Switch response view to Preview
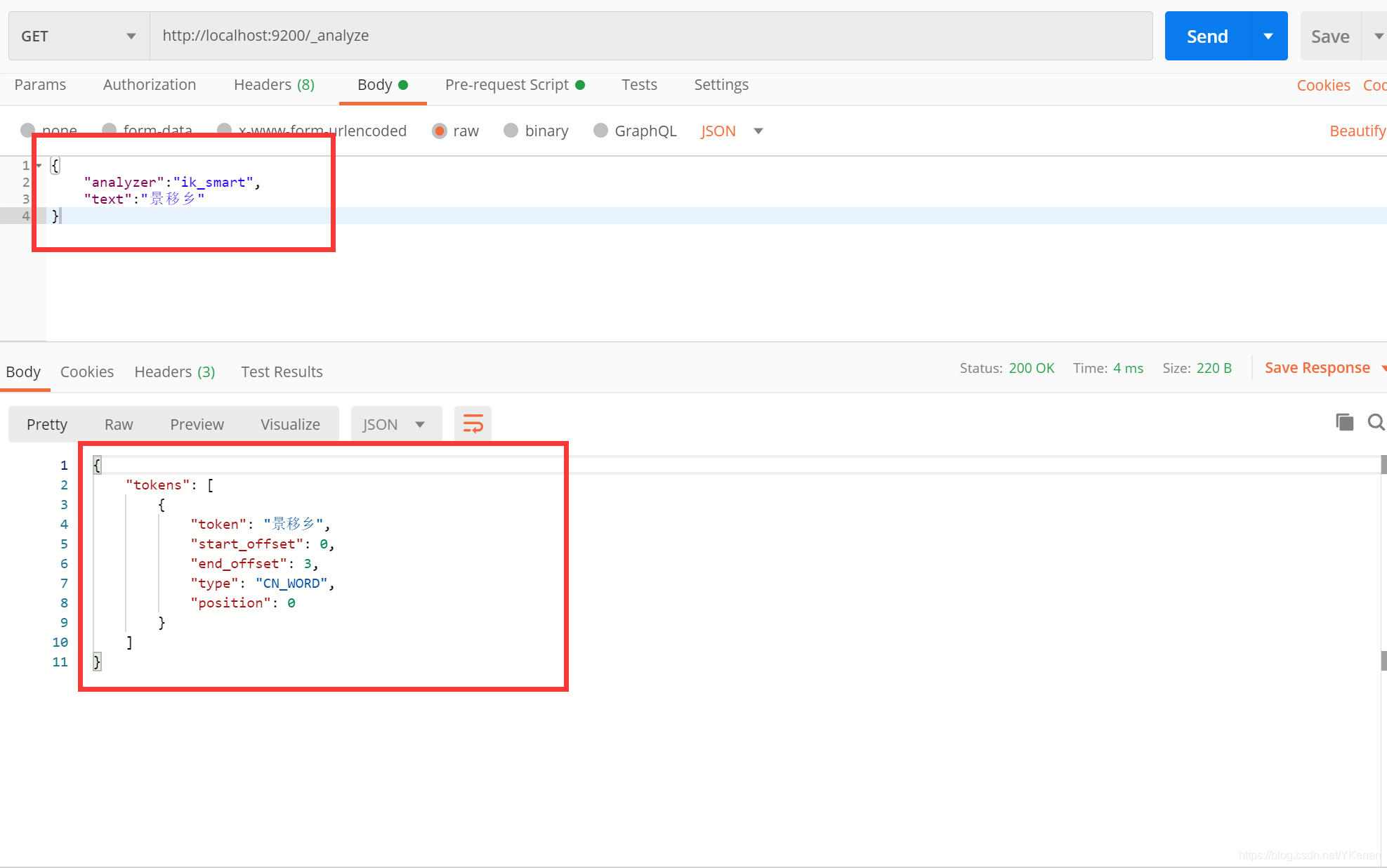 pos(197,424)
